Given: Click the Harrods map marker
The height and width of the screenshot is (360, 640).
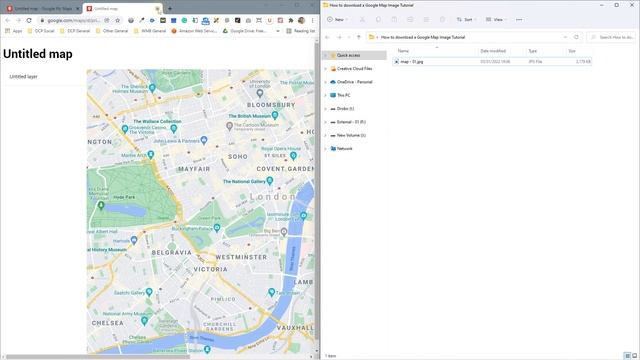Looking at the screenshot, I should click(134, 240).
